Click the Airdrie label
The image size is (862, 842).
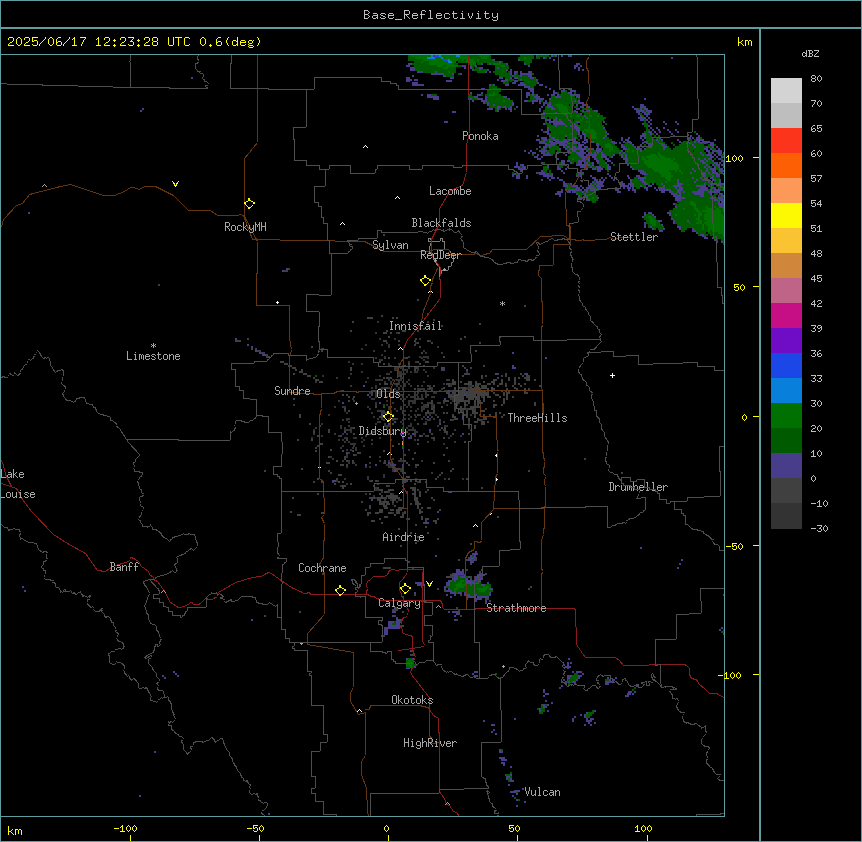[x=404, y=537]
